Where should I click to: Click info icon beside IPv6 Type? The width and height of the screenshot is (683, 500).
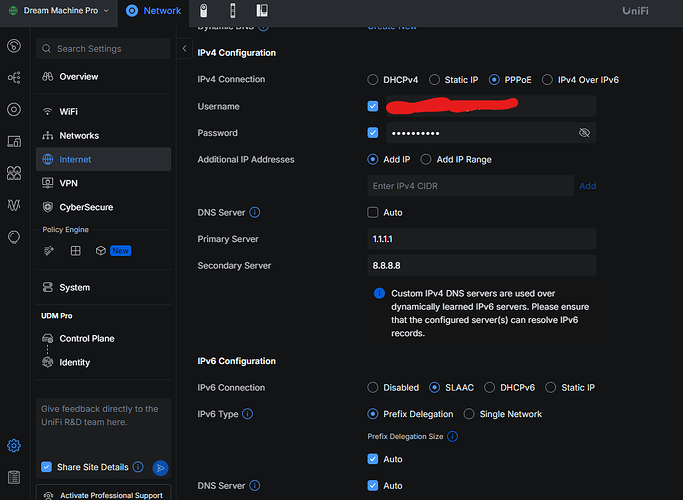[247, 414]
